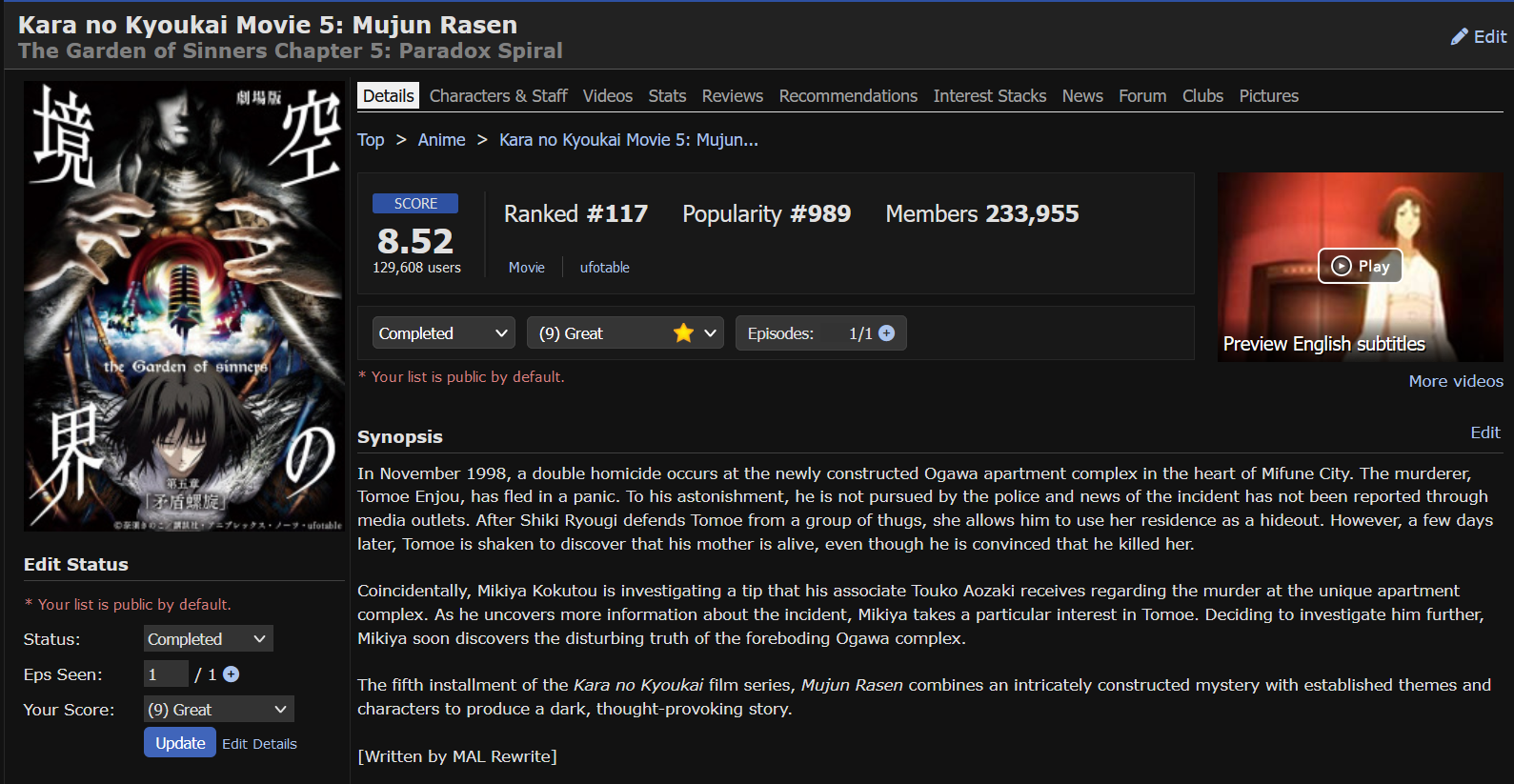Click the Garden of Sinners English subtitle title

pyautogui.click(x=291, y=50)
